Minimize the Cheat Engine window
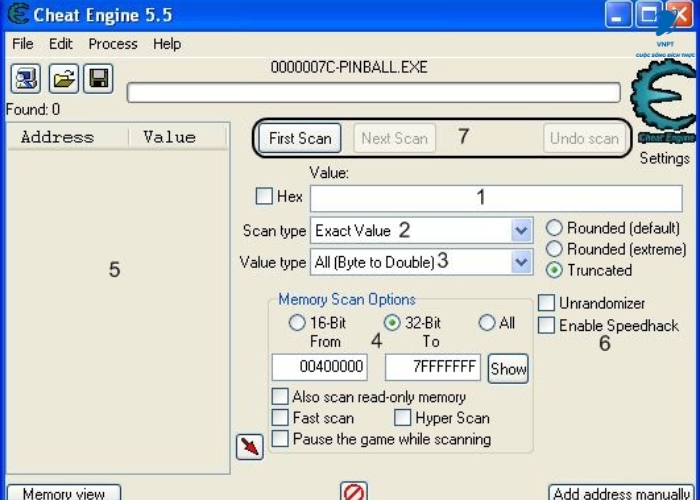This screenshot has height=500, width=700. 618,14
